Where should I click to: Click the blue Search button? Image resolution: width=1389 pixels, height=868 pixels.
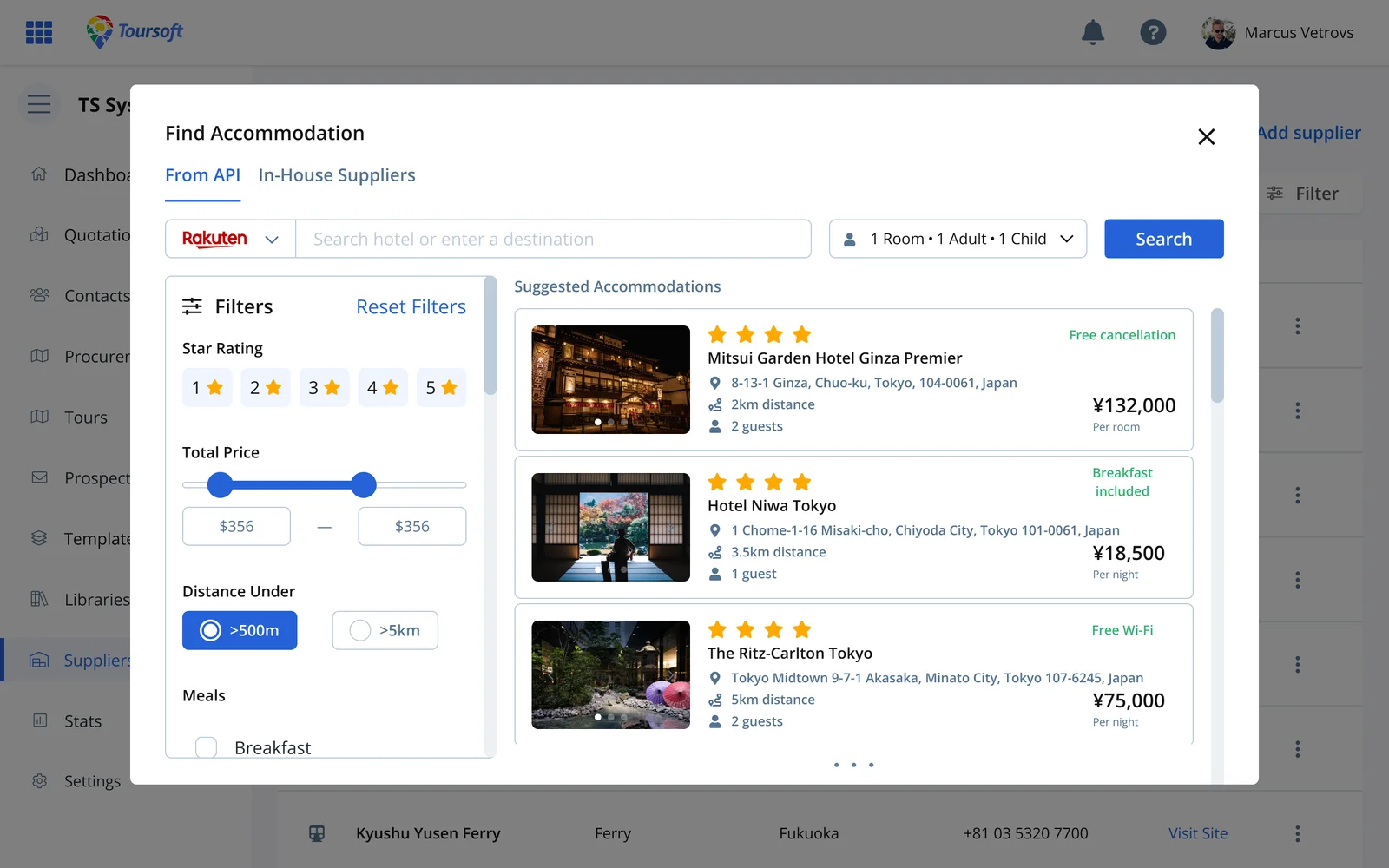coord(1163,239)
